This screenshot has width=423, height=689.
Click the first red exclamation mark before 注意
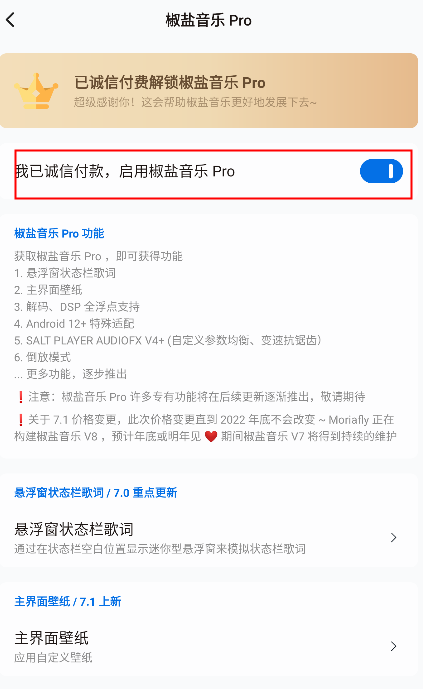point(20,397)
